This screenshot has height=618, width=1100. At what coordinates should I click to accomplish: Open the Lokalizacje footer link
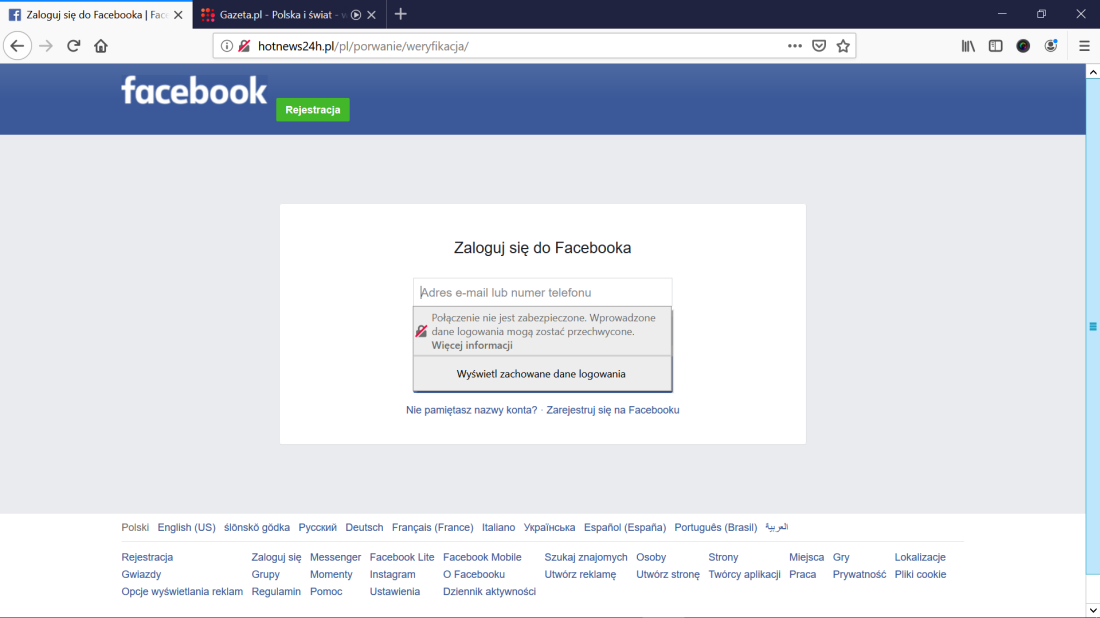tap(920, 557)
